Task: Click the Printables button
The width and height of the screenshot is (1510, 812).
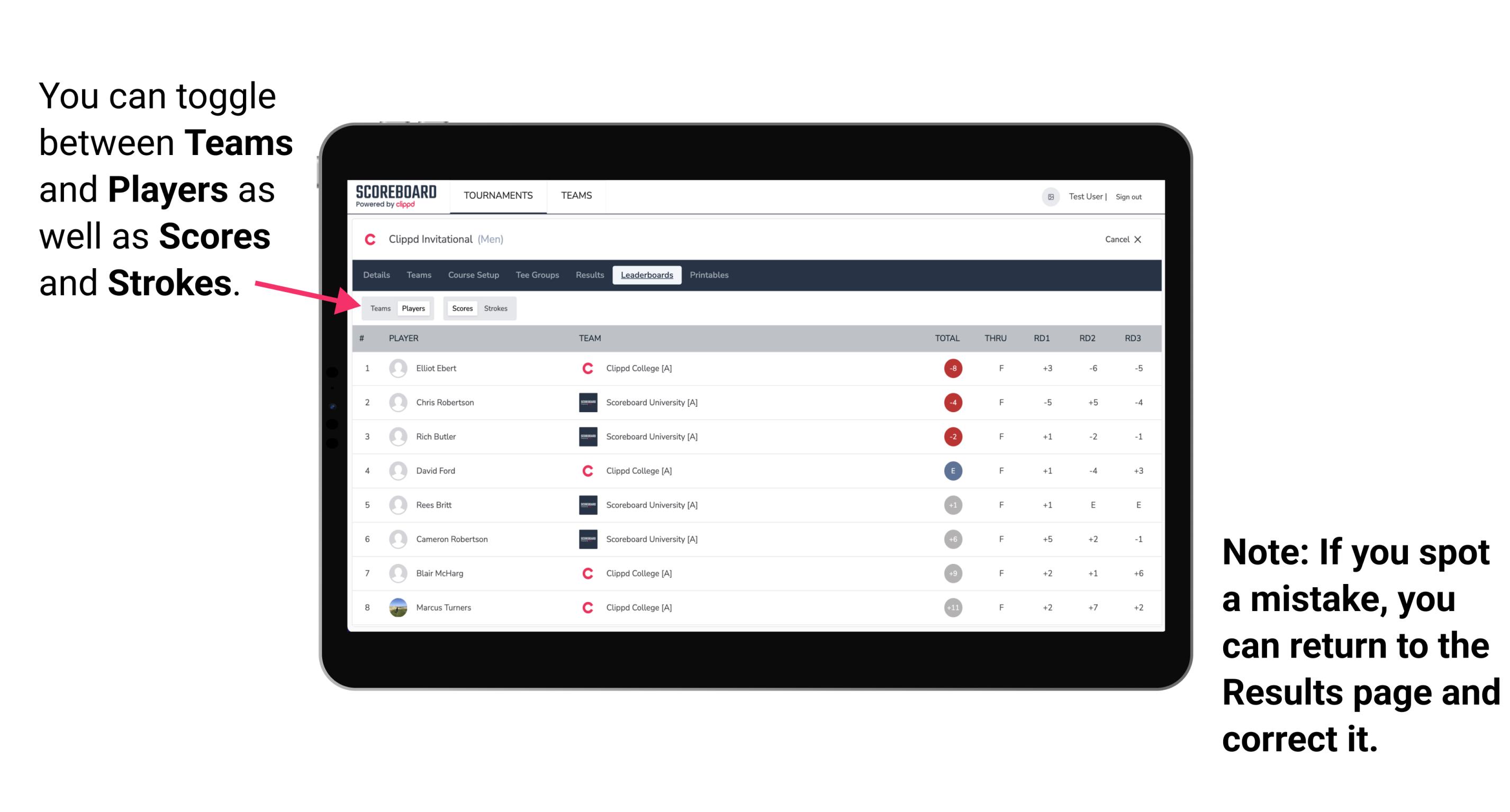Action: (709, 275)
